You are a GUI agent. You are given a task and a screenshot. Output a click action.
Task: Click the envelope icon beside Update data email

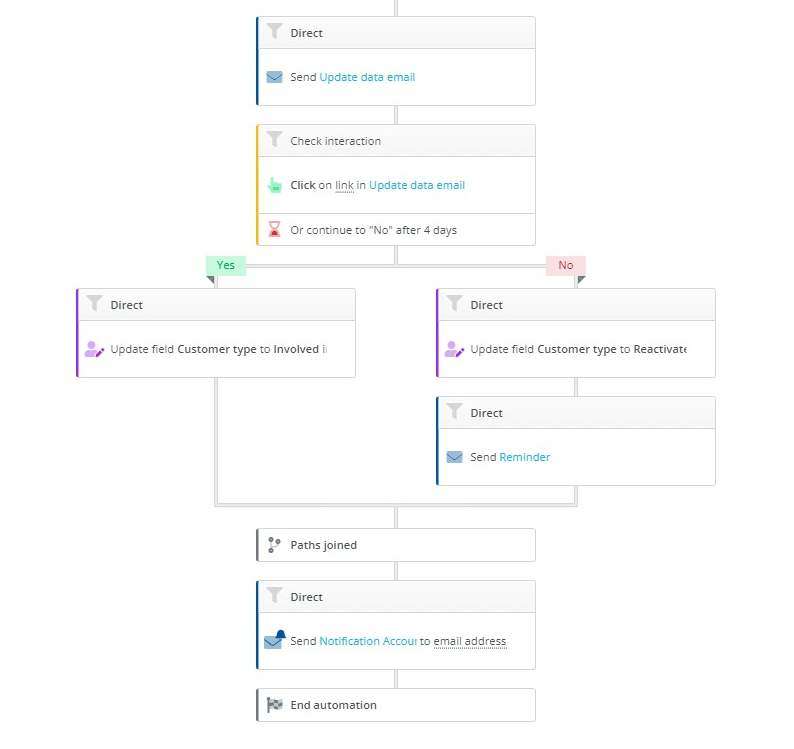tap(274, 77)
